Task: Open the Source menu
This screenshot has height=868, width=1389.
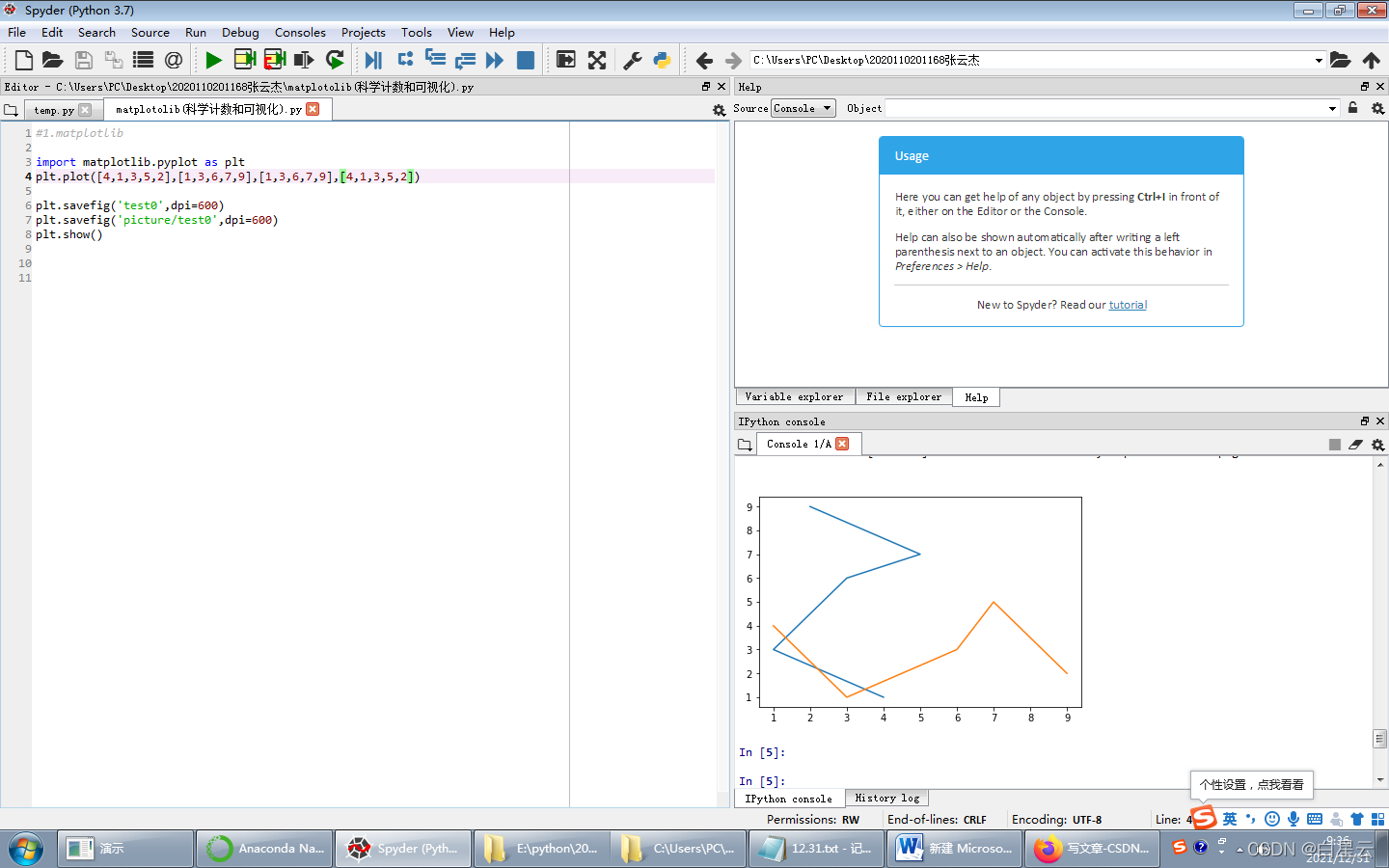Action: click(150, 32)
